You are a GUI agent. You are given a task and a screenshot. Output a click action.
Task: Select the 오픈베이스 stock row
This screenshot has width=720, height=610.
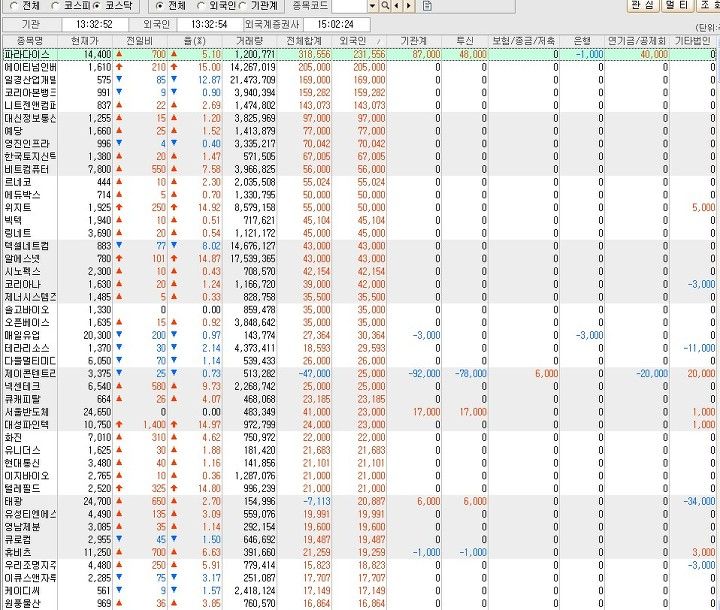(360, 322)
